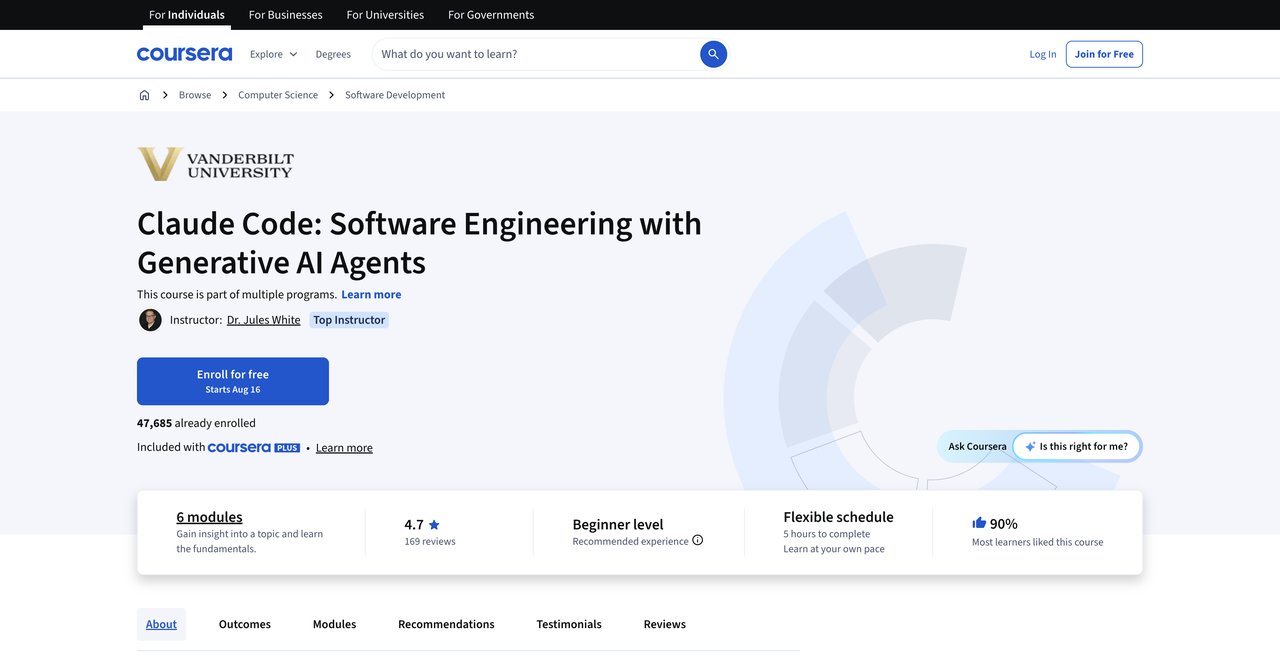Click the thumbs-up icon beside 90%
1280x670 pixels.
[979, 523]
